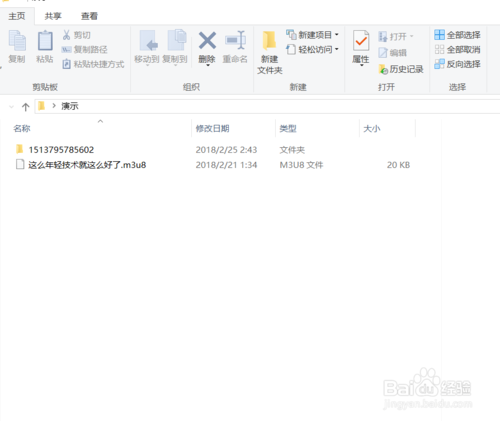The width and height of the screenshot is (500, 421).
Task: Click Invert selection option
Action: (x=457, y=64)
